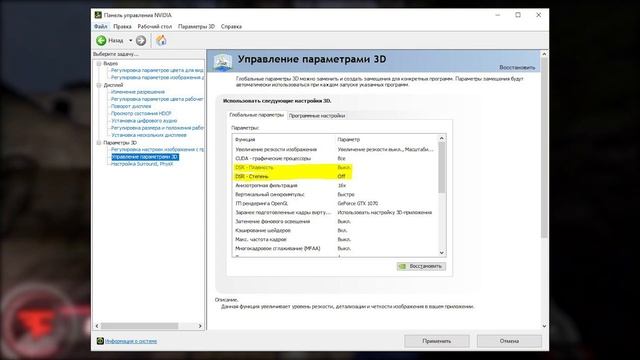Select Кэширование шейдеров row
Image resolution: width=640 pixels, height=360 pixels.
click(x=335, y=230)
